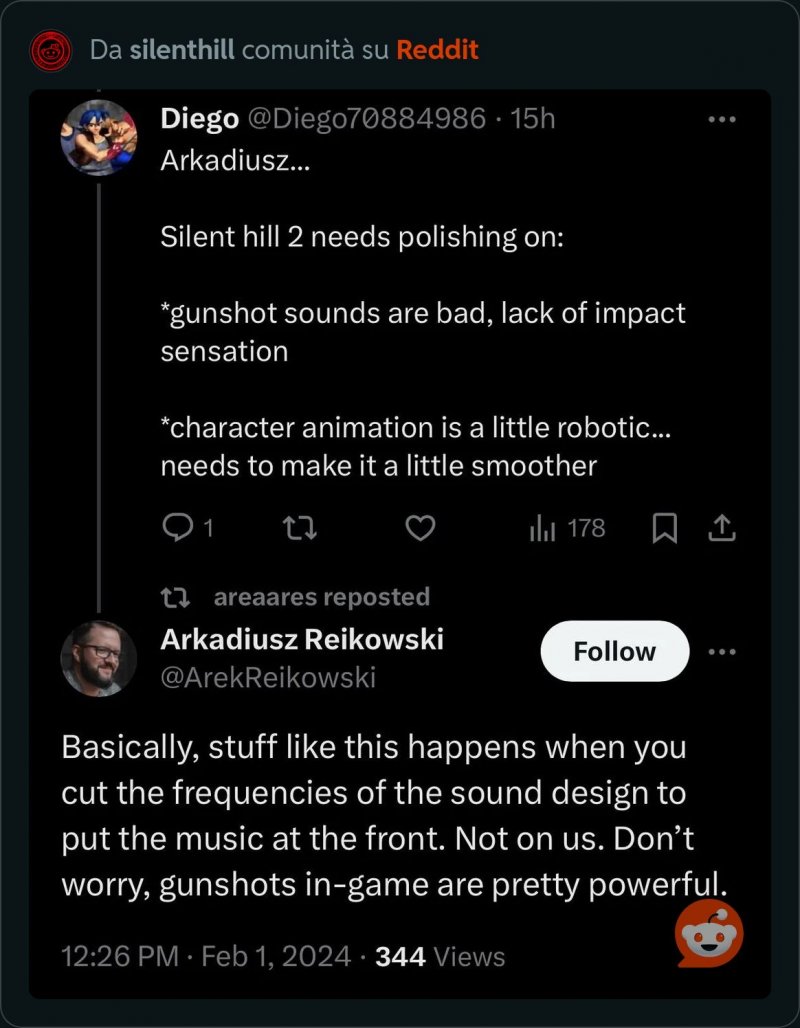Image resolution: width=800 pixels, height=1028 pixels.
Task: Click the share icon on Diego's tweet
Action: coord(721,528)
